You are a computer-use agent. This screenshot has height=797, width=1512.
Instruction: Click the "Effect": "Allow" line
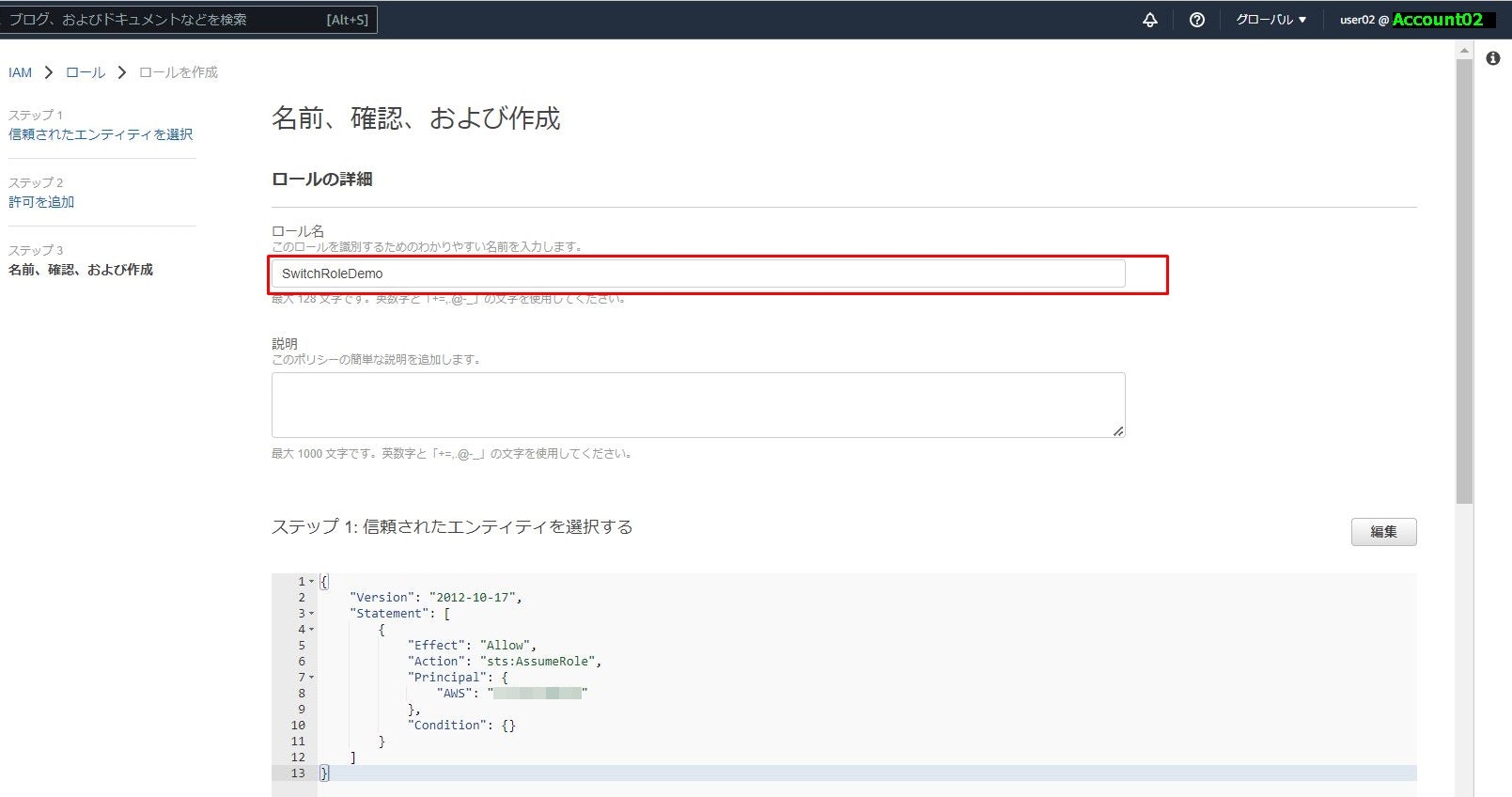472,646
